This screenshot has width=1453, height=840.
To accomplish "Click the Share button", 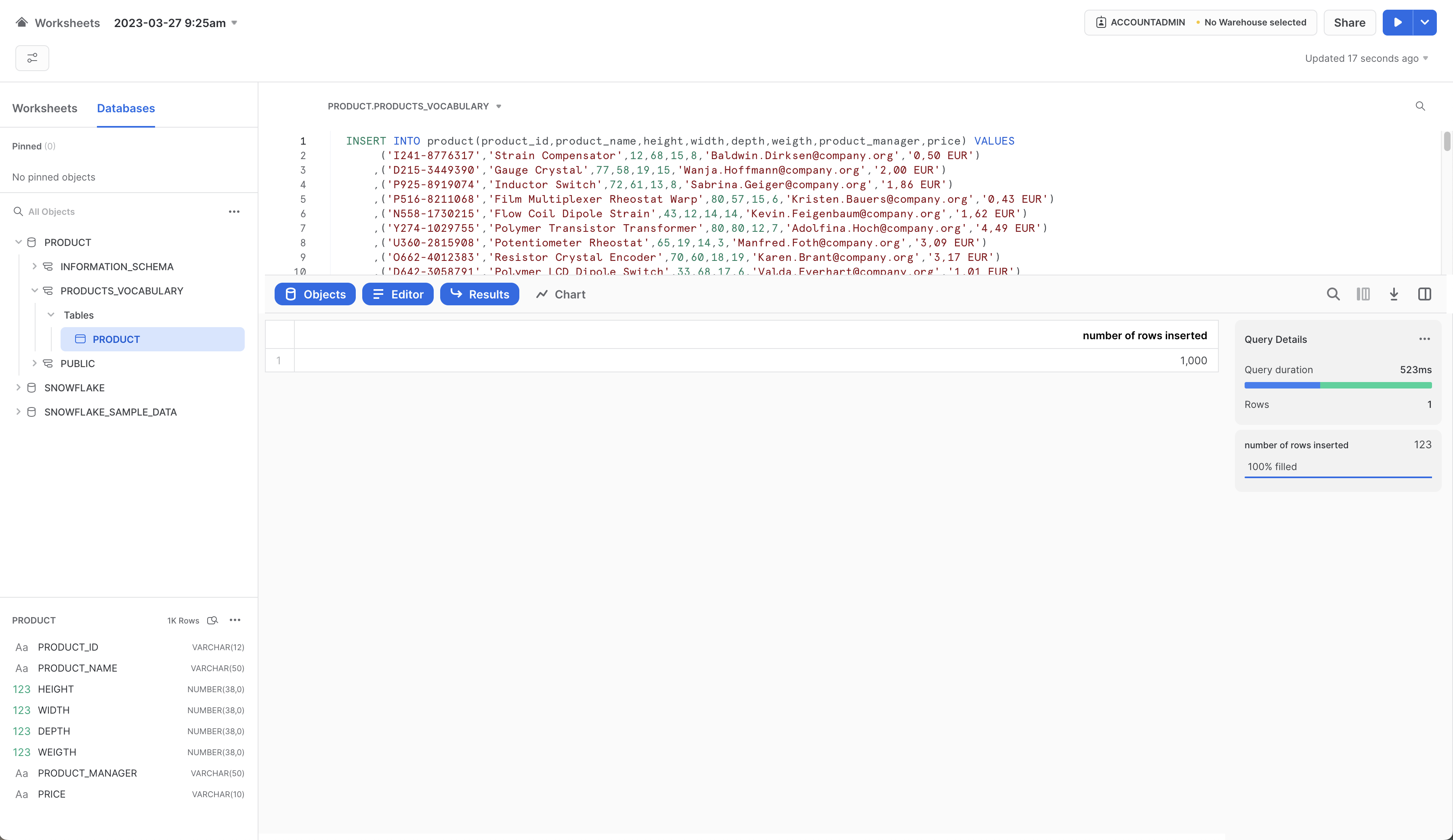I will point(1349,23).
